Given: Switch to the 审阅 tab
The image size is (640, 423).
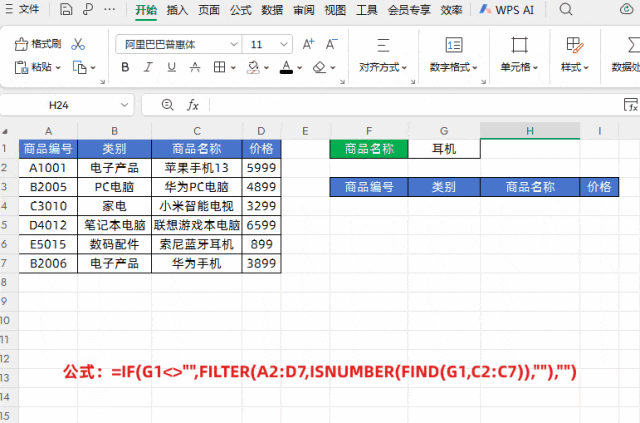Looking at the screenshot, I should coord(304,10).
